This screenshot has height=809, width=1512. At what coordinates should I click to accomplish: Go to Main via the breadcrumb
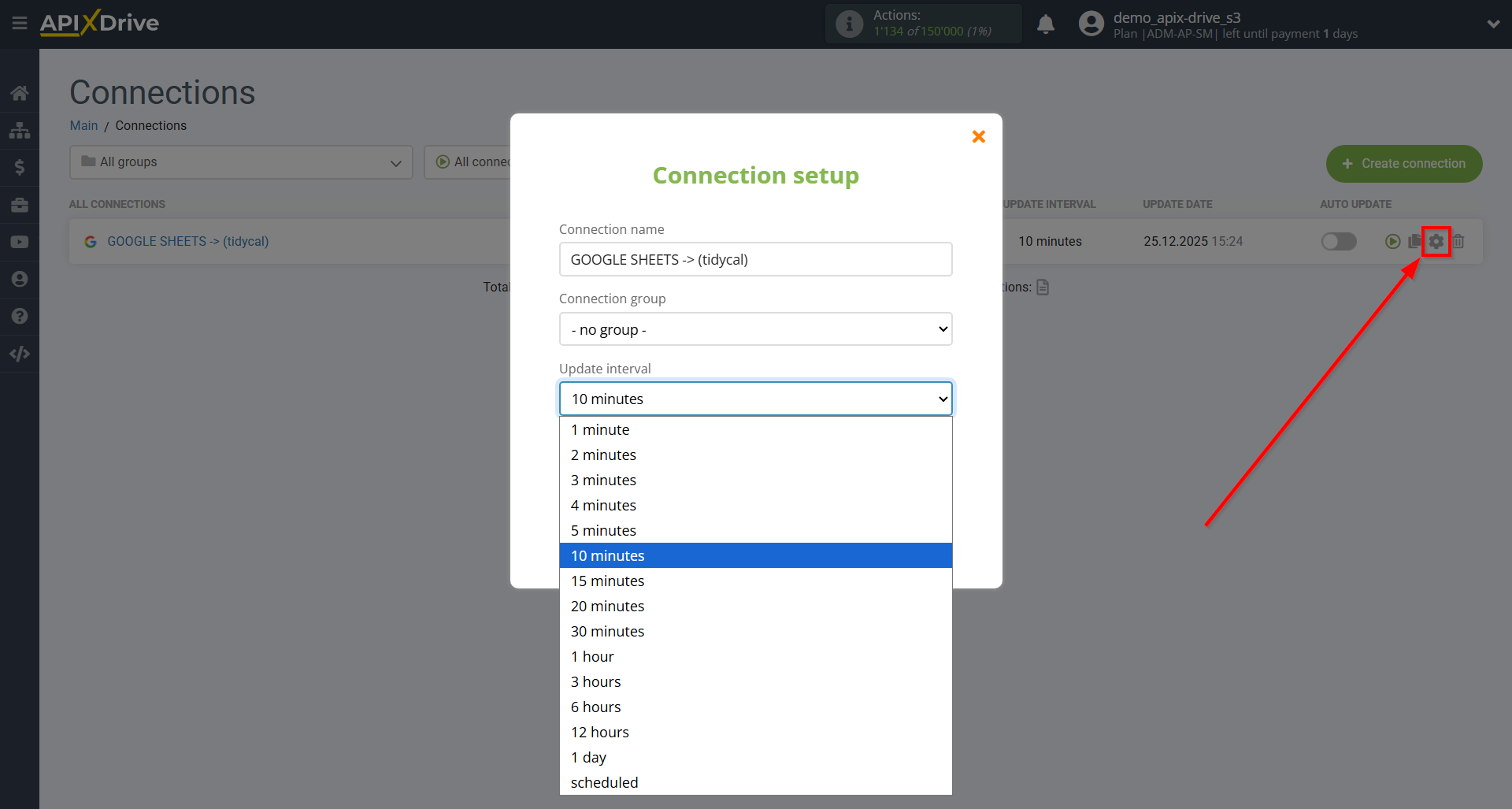tap(83, 125)
